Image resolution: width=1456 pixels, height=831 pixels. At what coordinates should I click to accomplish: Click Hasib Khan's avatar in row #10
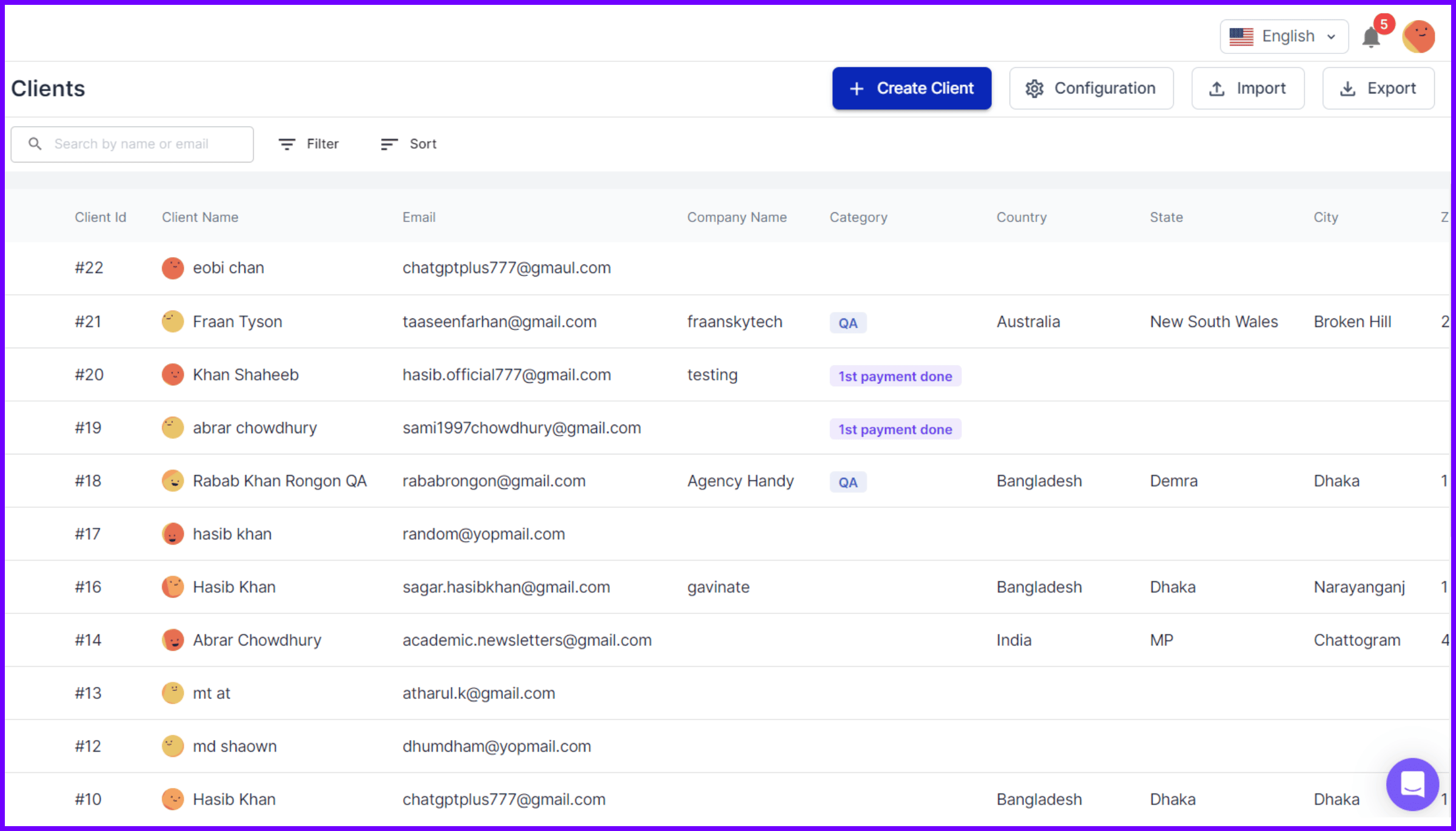173,799
